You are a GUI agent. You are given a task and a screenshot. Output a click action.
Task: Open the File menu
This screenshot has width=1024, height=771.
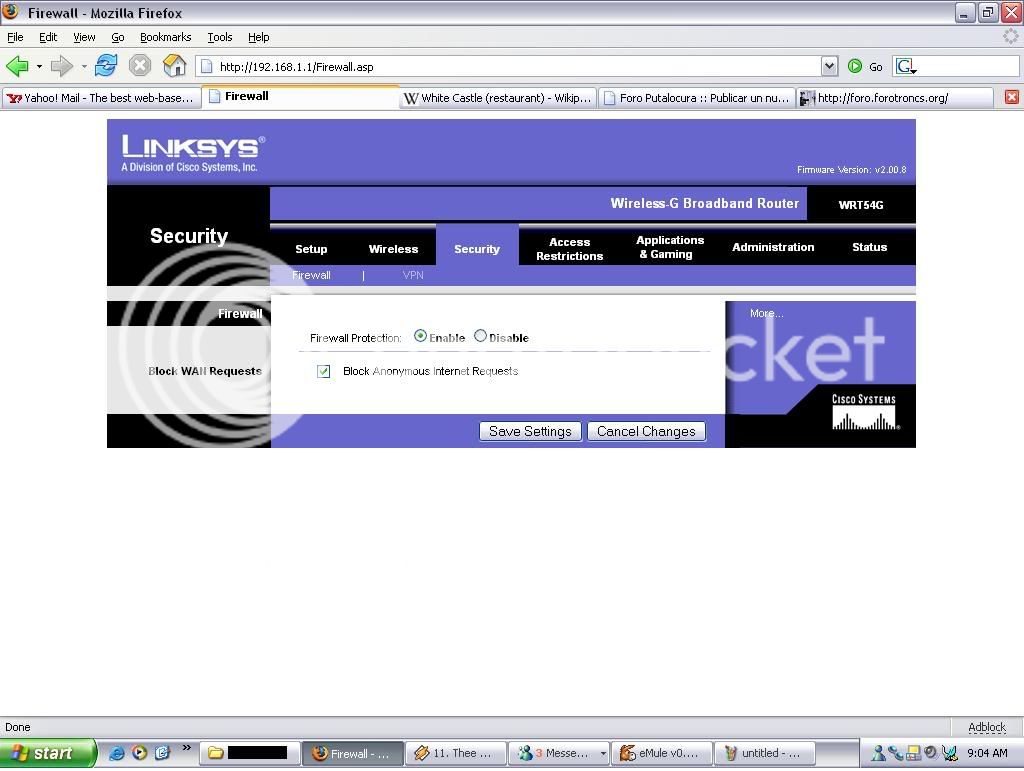point(15,37)
